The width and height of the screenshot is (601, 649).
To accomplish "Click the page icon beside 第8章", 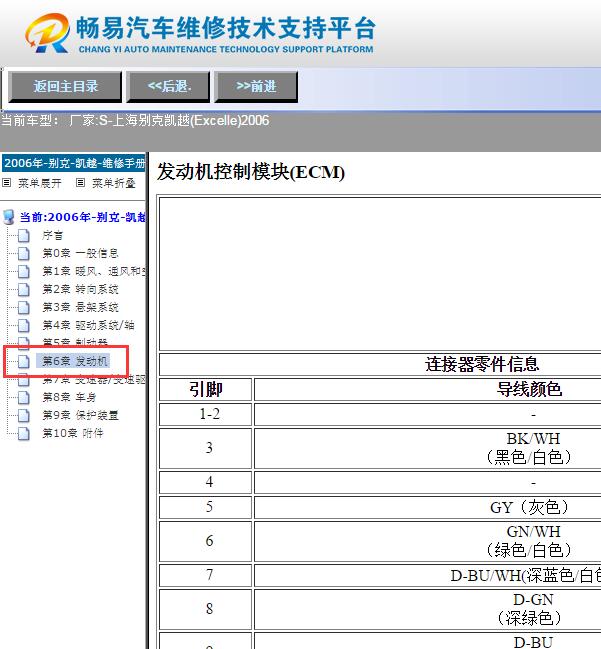I will tap(24, 397).
